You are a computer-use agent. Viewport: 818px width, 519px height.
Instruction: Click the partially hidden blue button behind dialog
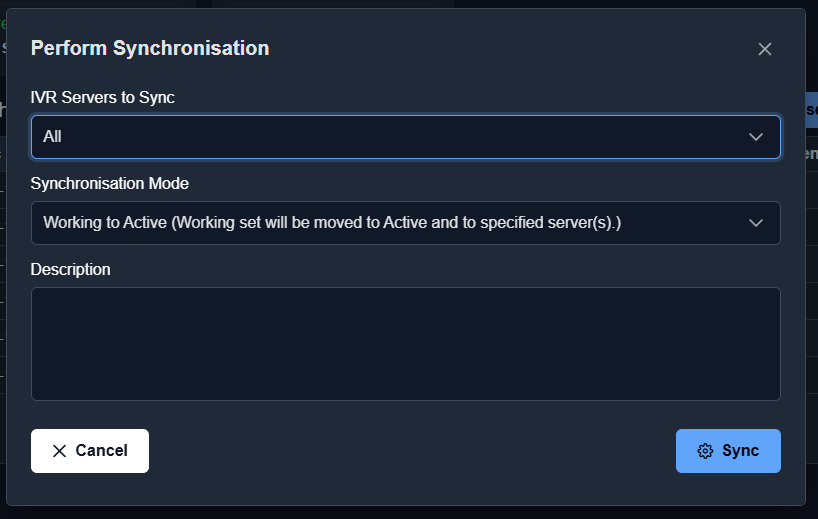(811, 108)
